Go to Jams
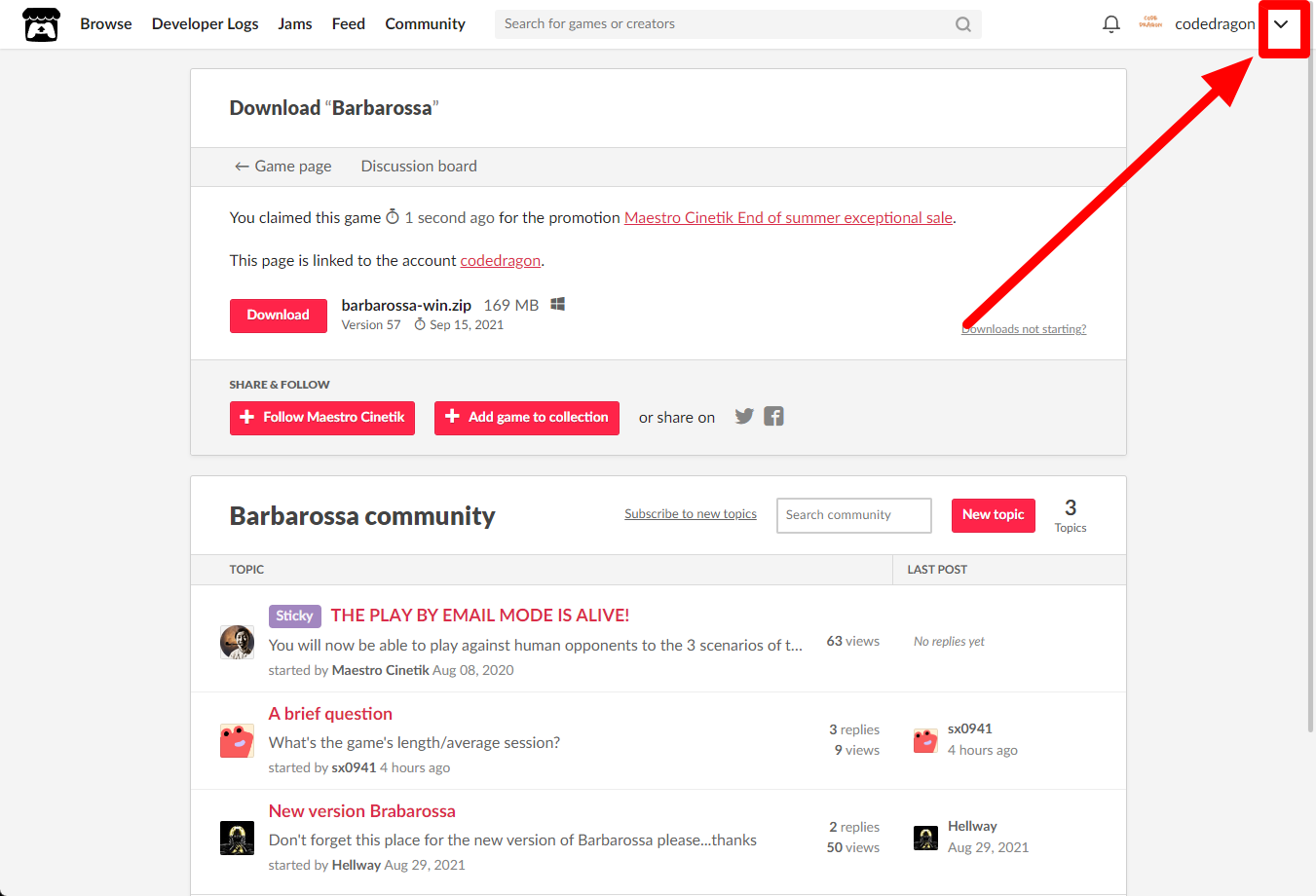Screen dimensions: 1316x896 point(295,24)
